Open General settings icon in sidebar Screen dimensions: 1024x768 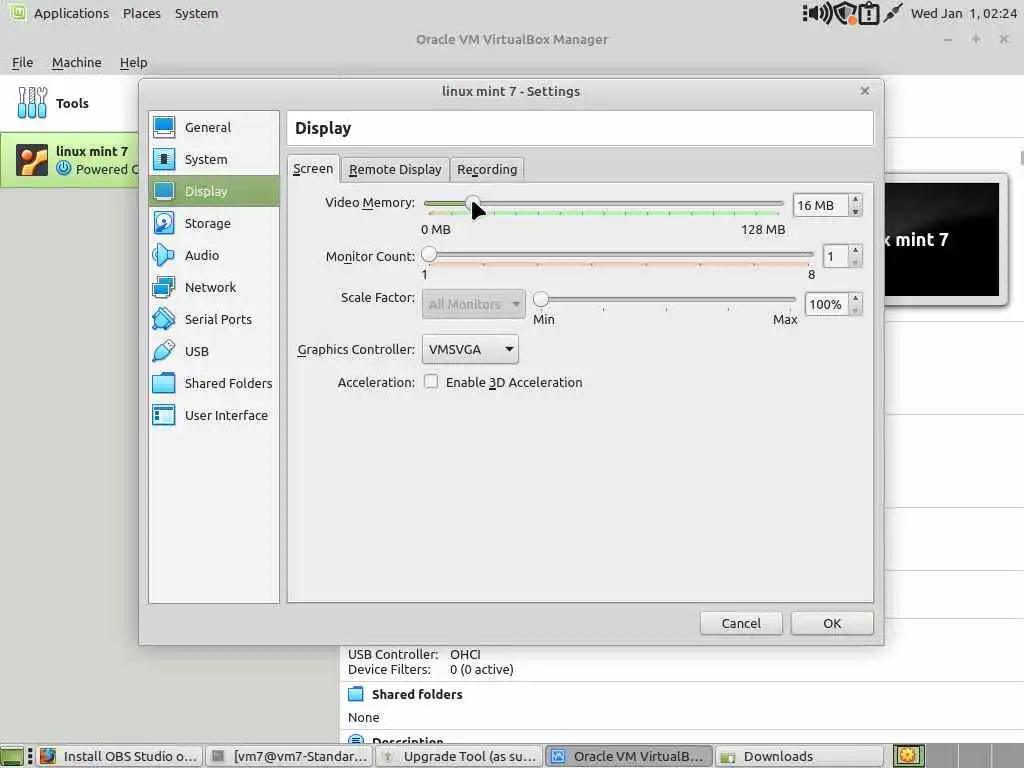point(164,127)
